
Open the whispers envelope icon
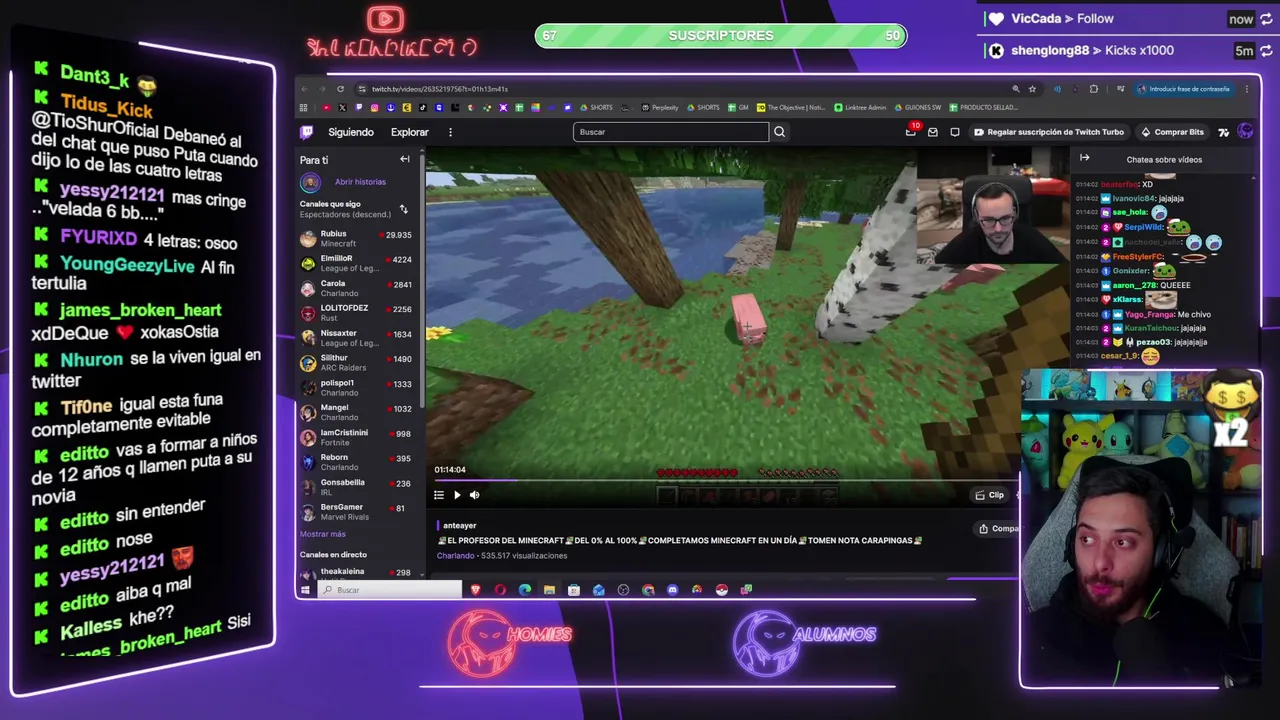pos(933,132)
